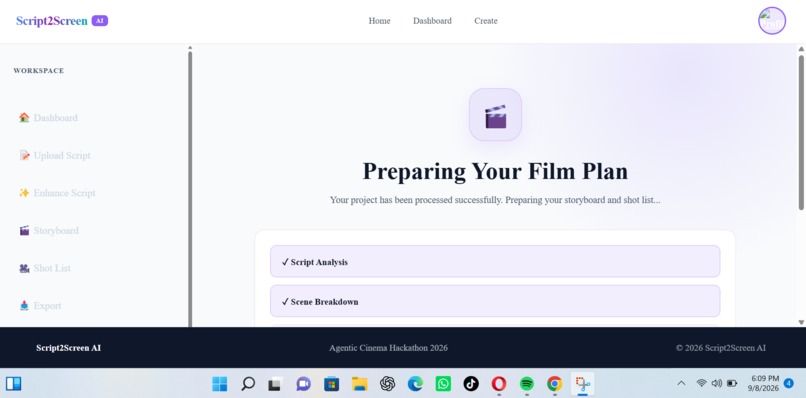
Task: Click the main page scrollbar thumb
Action: 801,132
